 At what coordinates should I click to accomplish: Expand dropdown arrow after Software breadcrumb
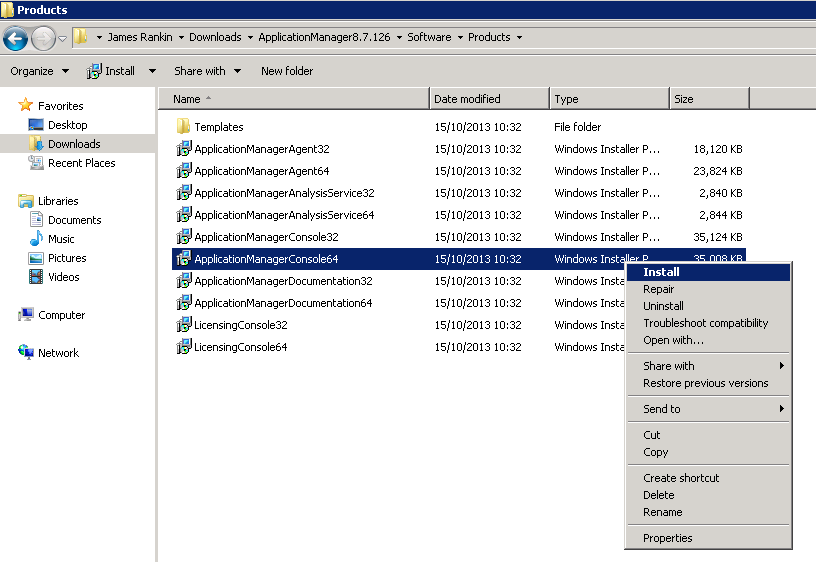point(460,37)
